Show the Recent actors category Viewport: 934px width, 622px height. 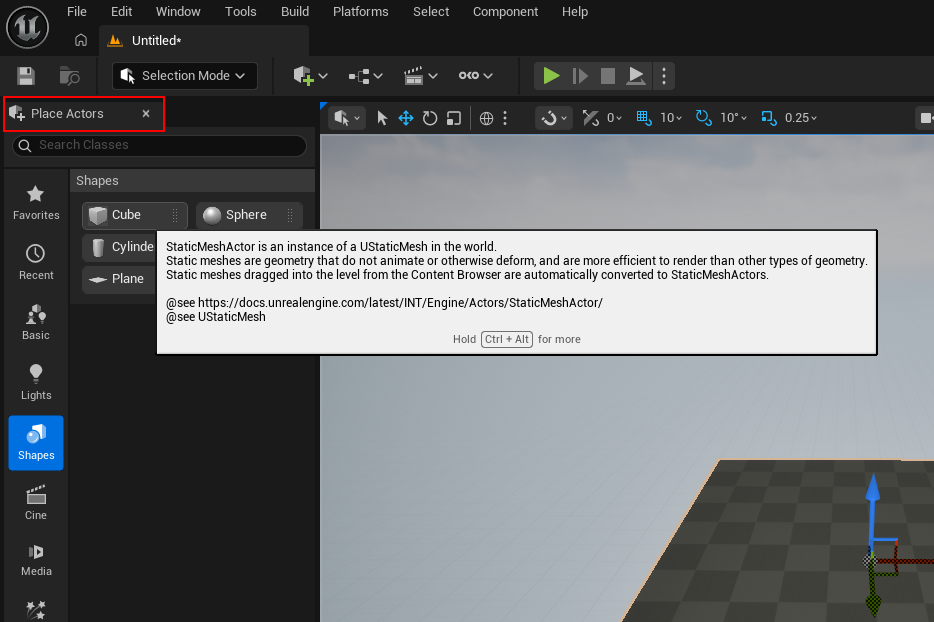tap(36, 262)
